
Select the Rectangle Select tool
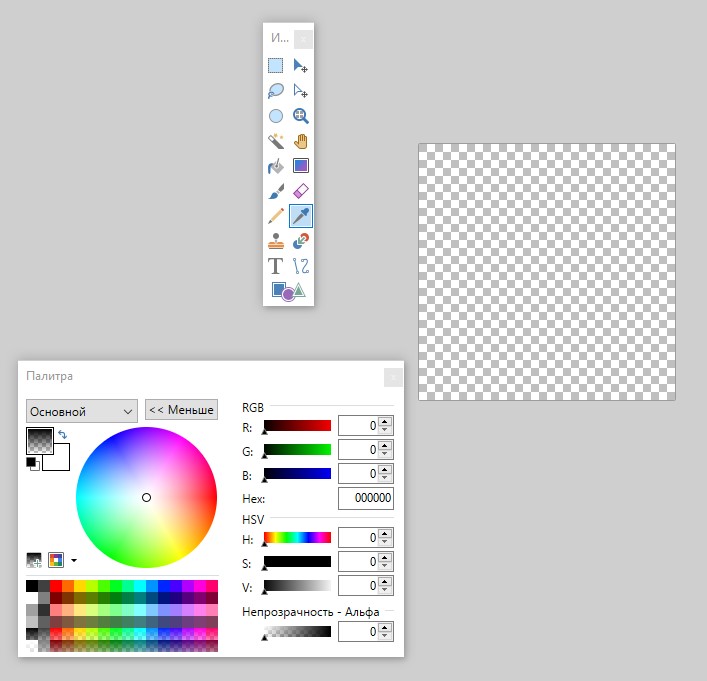coord(275,65)
